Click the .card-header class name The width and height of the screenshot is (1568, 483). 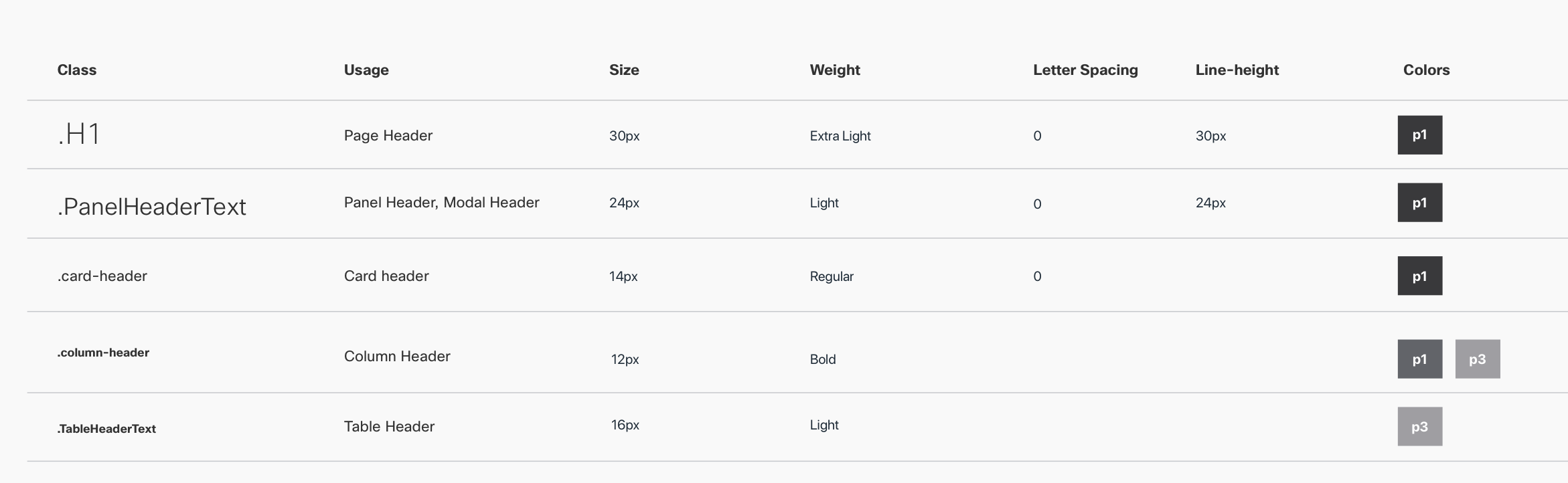pos(102,276)
